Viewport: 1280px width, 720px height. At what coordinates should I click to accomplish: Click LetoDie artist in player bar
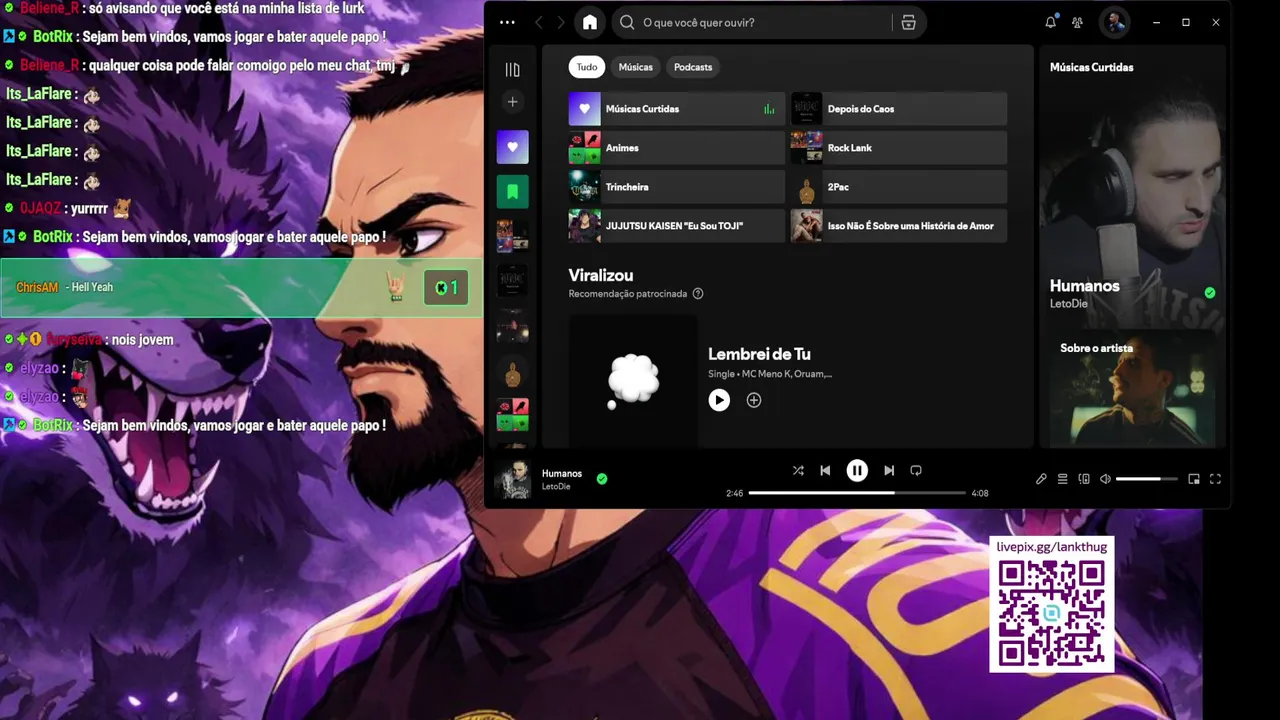(x=556, y=486)
